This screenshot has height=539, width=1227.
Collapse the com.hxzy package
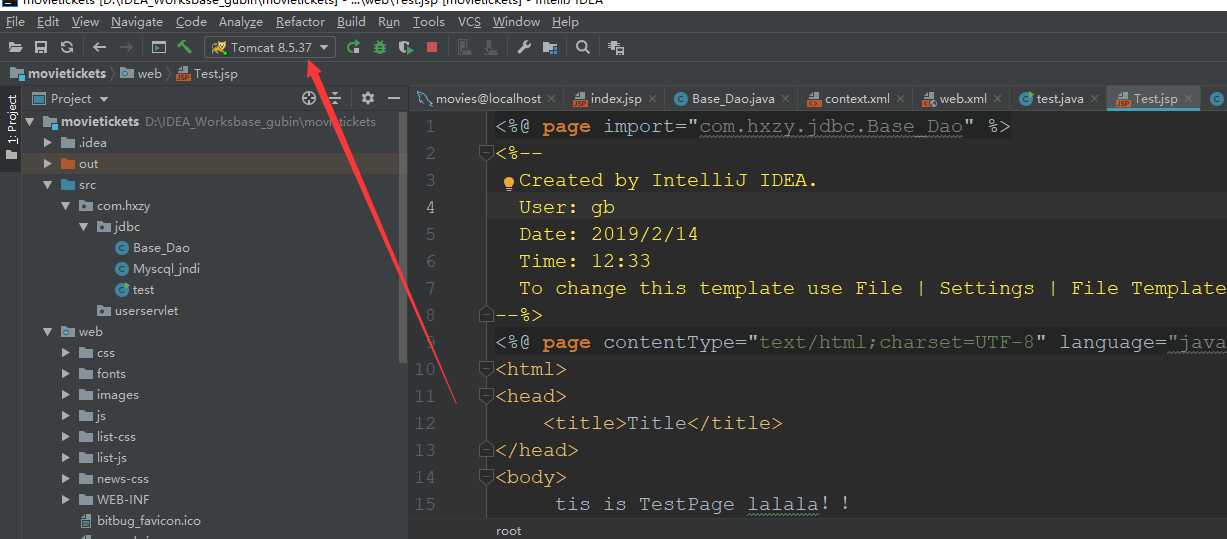[66, 206]
